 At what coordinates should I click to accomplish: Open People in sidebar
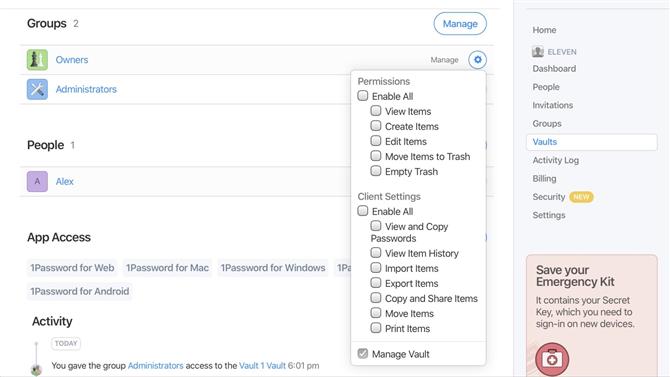point(546,87)
